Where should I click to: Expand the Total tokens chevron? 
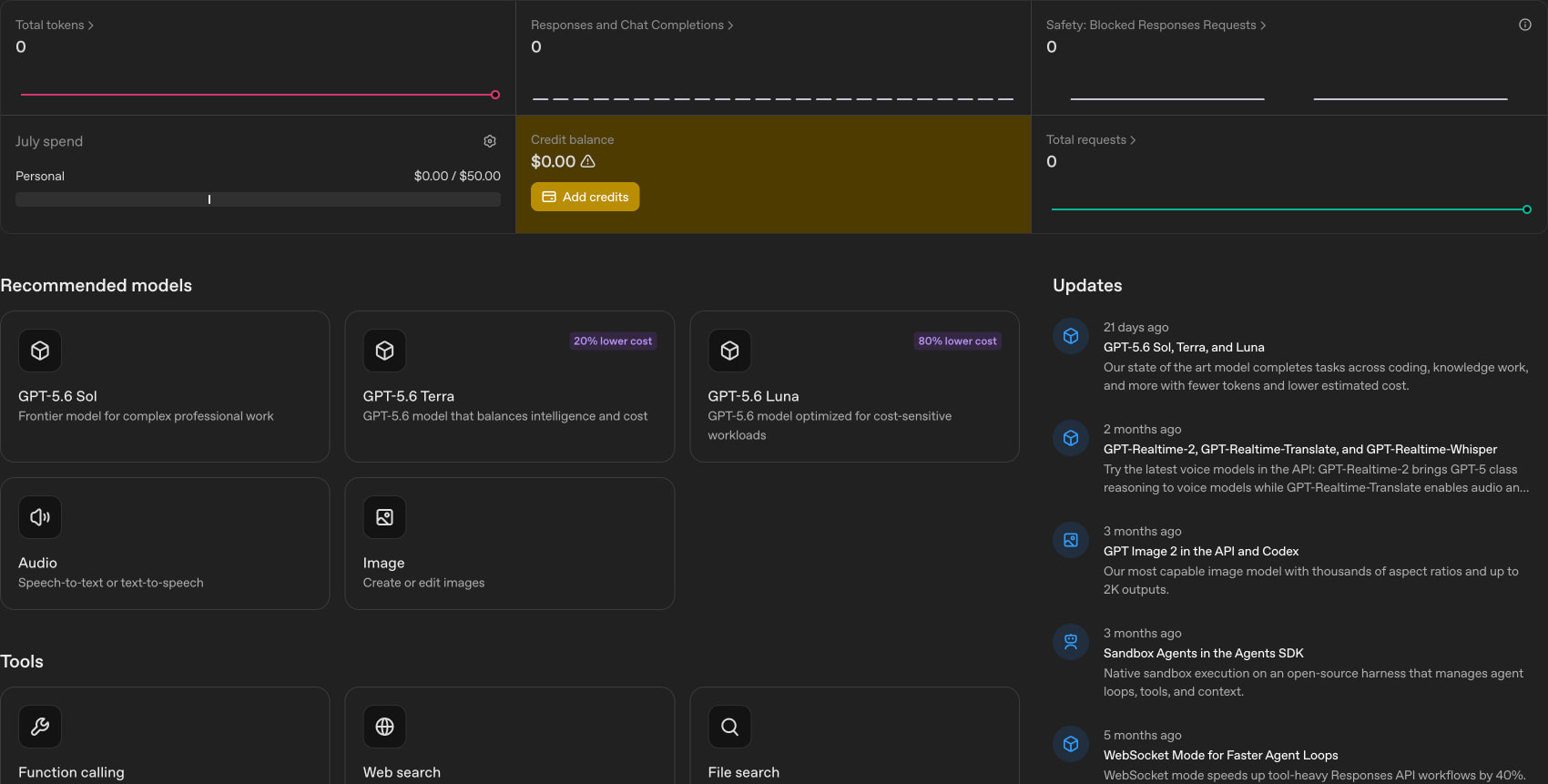(91, 25)
